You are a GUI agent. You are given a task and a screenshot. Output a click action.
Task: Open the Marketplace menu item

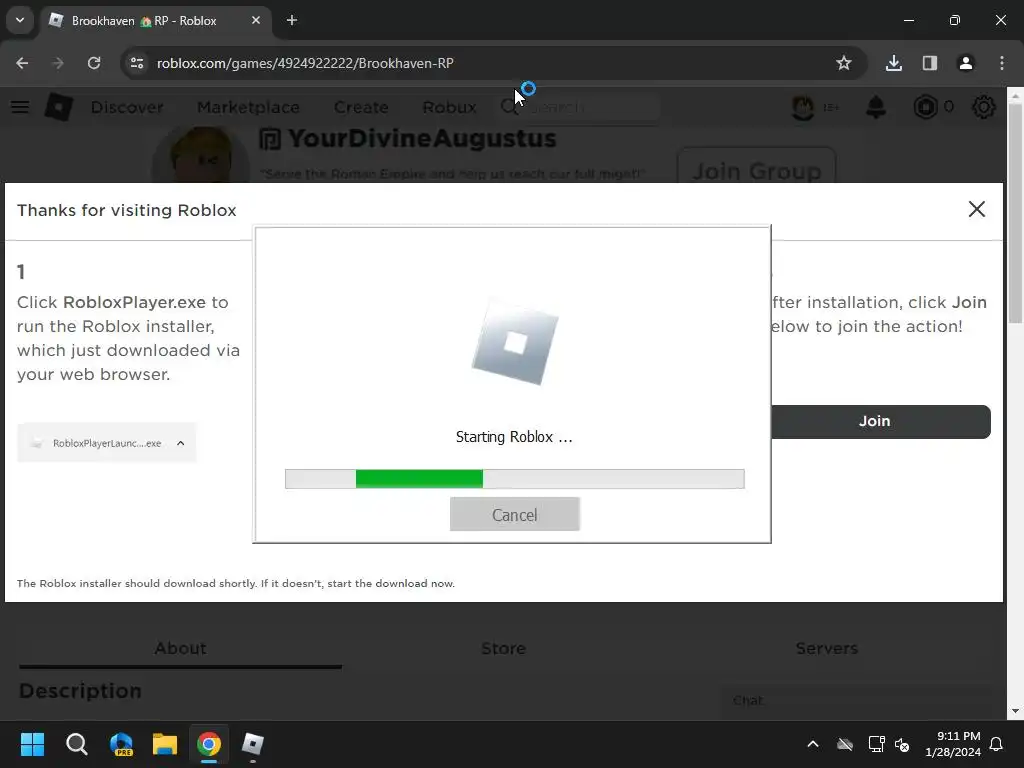[x=248, y=107]
